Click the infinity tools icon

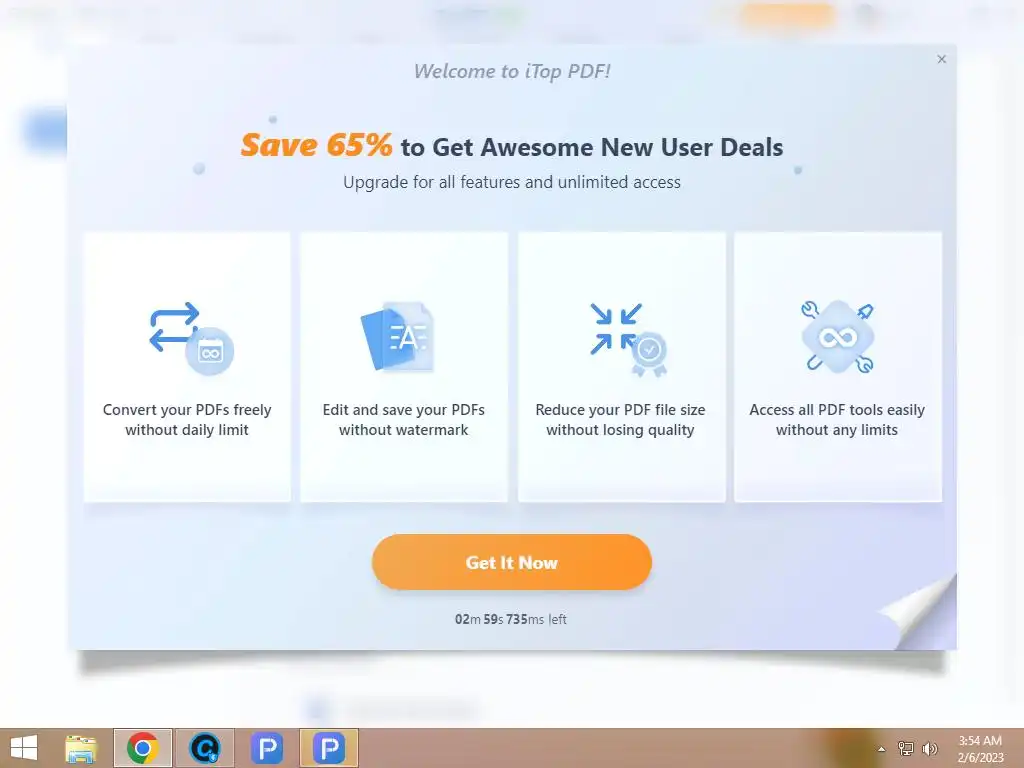coord(838,337)
